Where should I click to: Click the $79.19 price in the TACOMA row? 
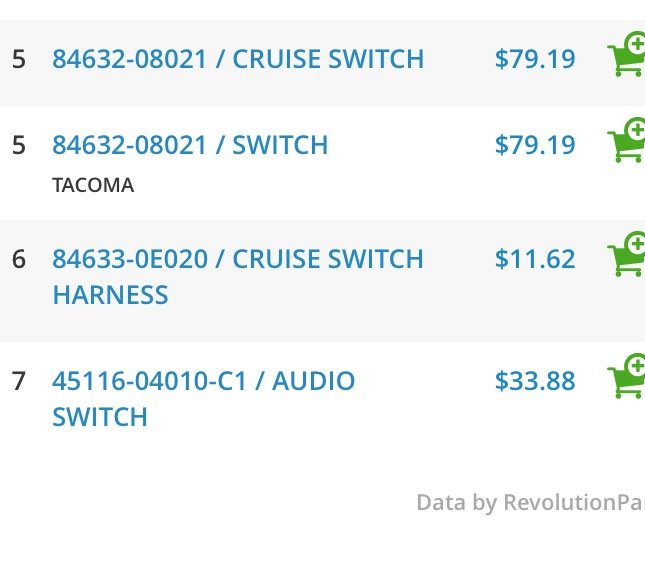pos(535,145)
